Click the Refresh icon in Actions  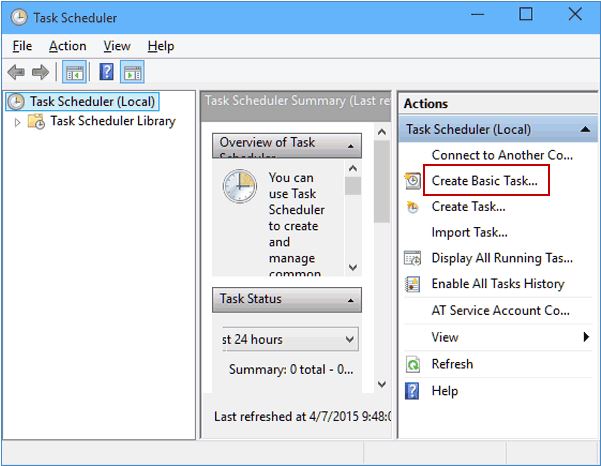(x=413, y=364)
